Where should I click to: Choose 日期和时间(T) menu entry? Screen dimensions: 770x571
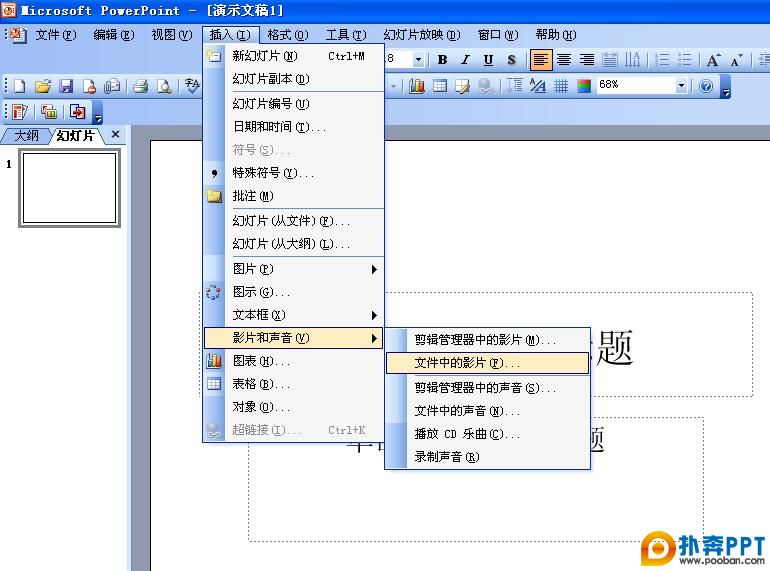(x=293, y=127)
